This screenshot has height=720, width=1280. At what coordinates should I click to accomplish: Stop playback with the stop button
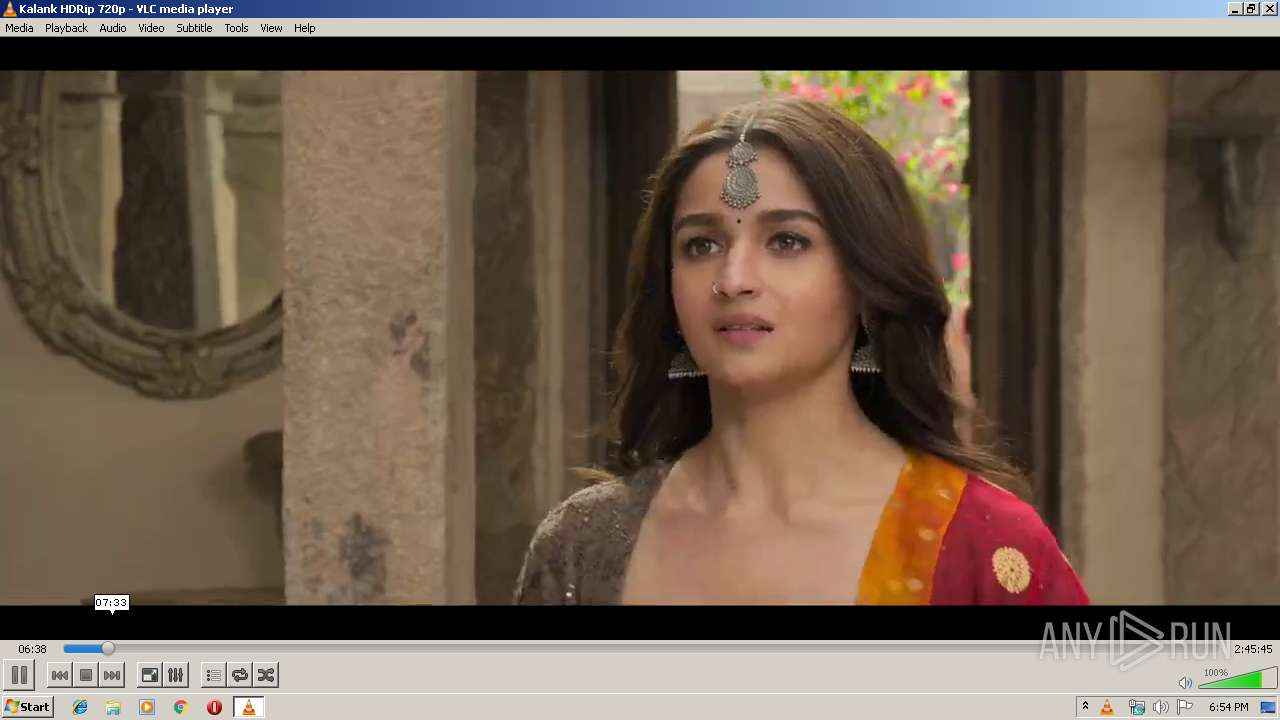pos(86,675)
